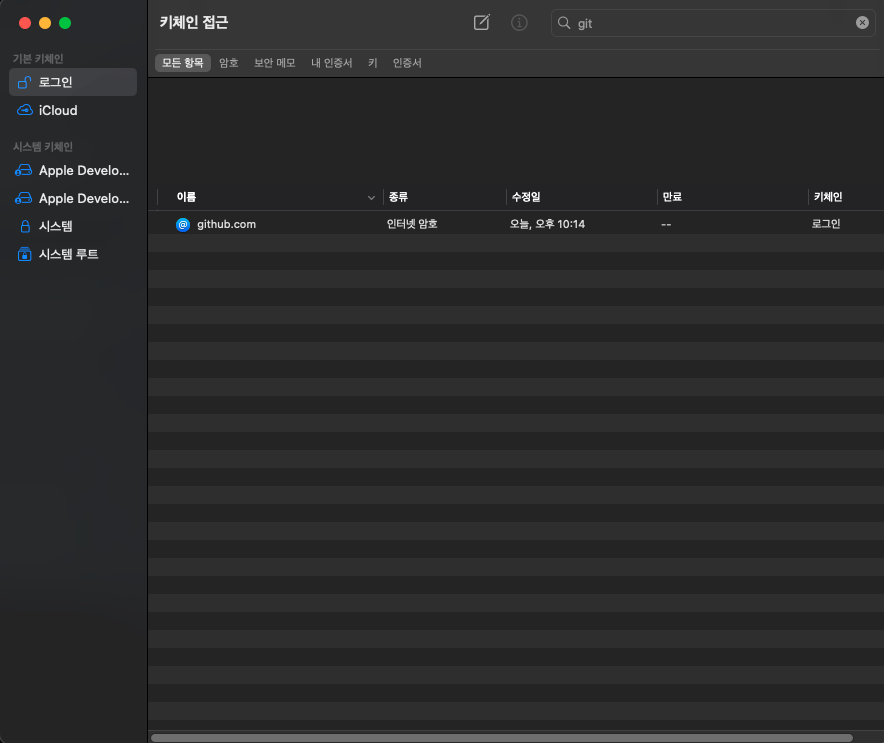
Task: Sort by the 만료 column header
Action: pyautogui.click(x=733, y=197)
